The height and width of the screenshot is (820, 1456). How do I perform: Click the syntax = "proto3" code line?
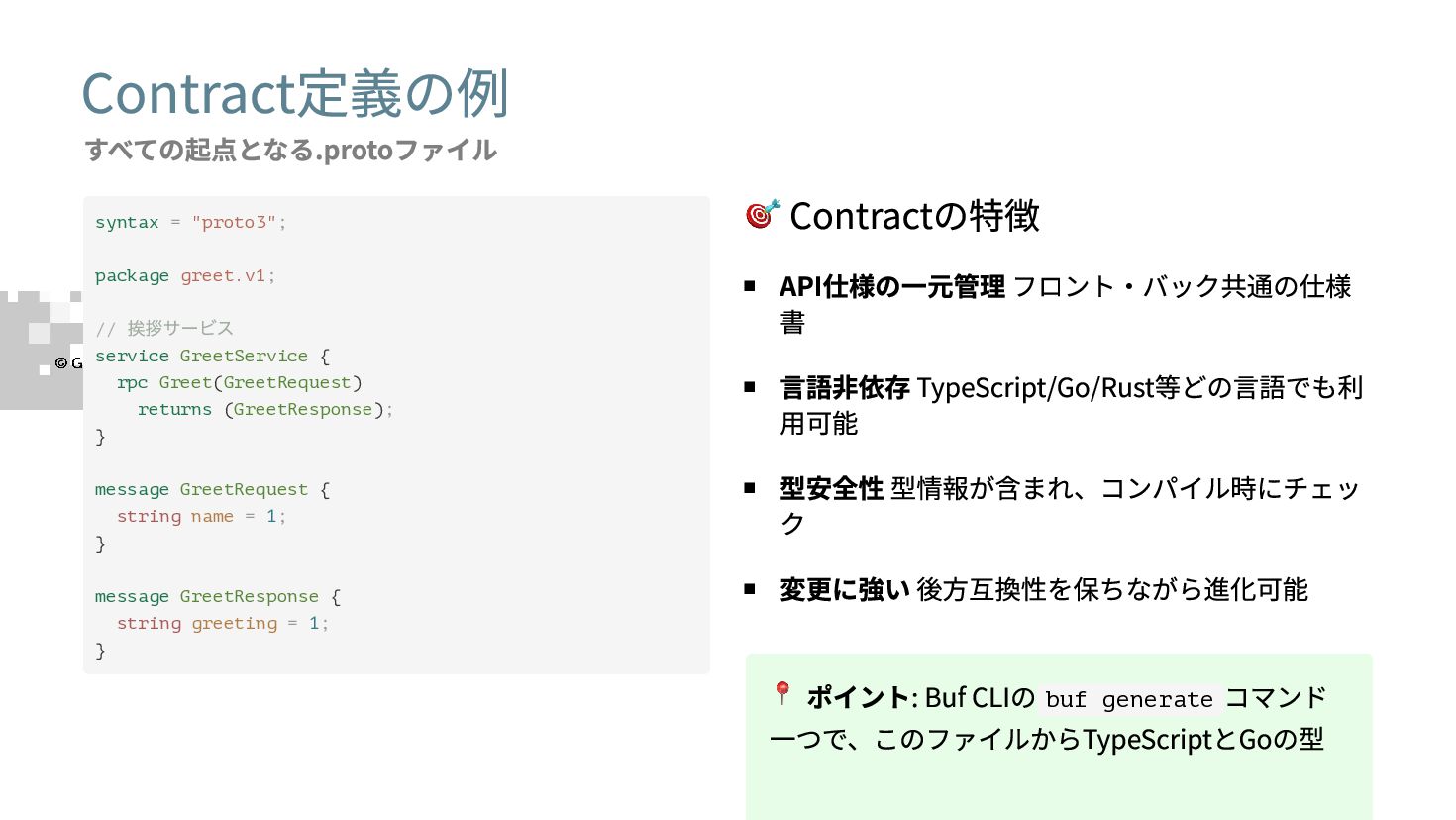190,222
